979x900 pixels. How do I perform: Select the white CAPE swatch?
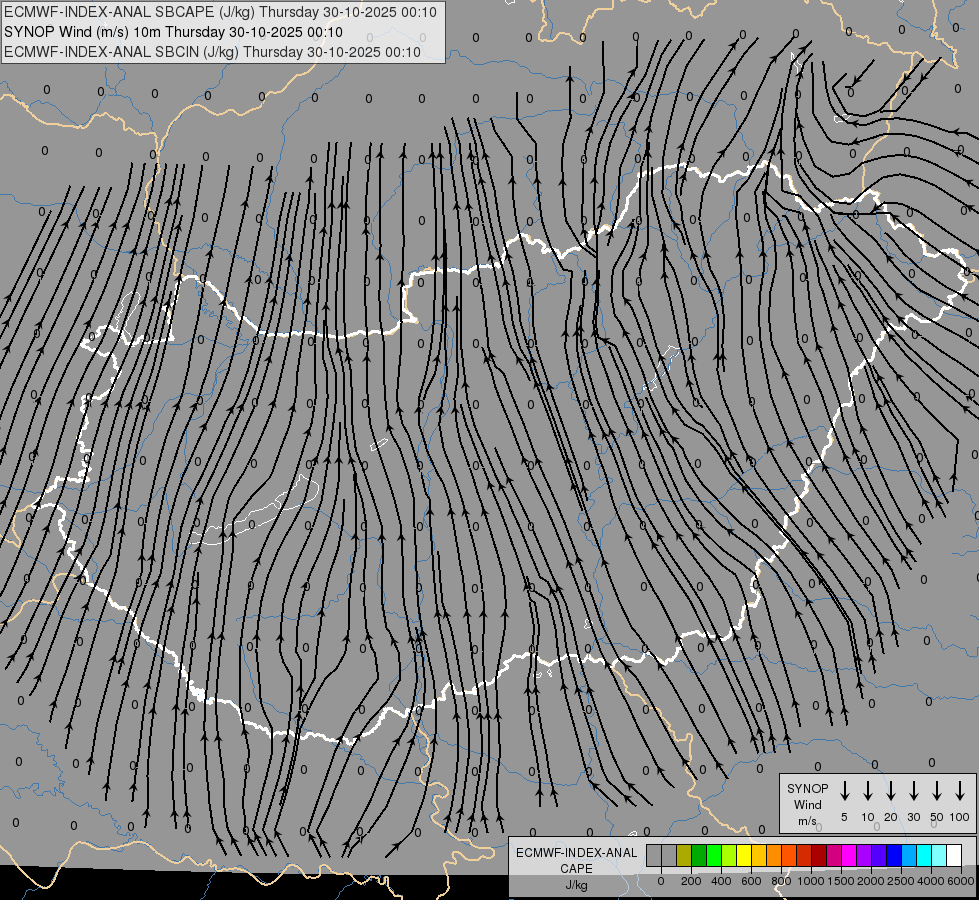(x=955, y=855)
